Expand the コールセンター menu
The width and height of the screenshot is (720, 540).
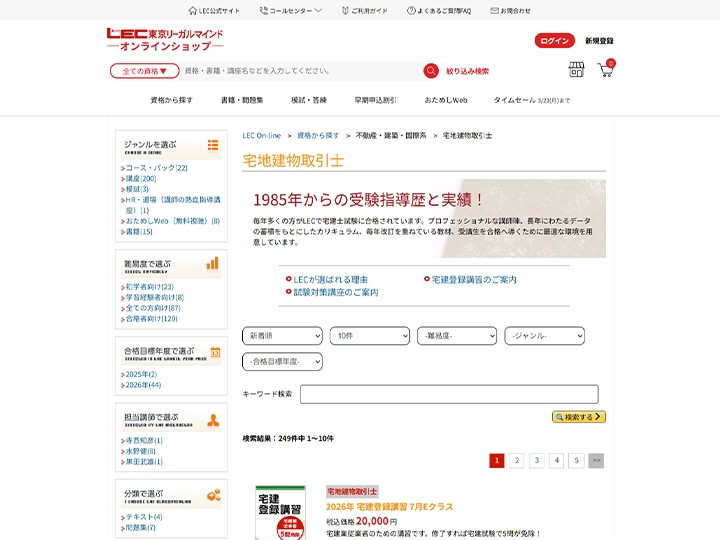[291, 11]
